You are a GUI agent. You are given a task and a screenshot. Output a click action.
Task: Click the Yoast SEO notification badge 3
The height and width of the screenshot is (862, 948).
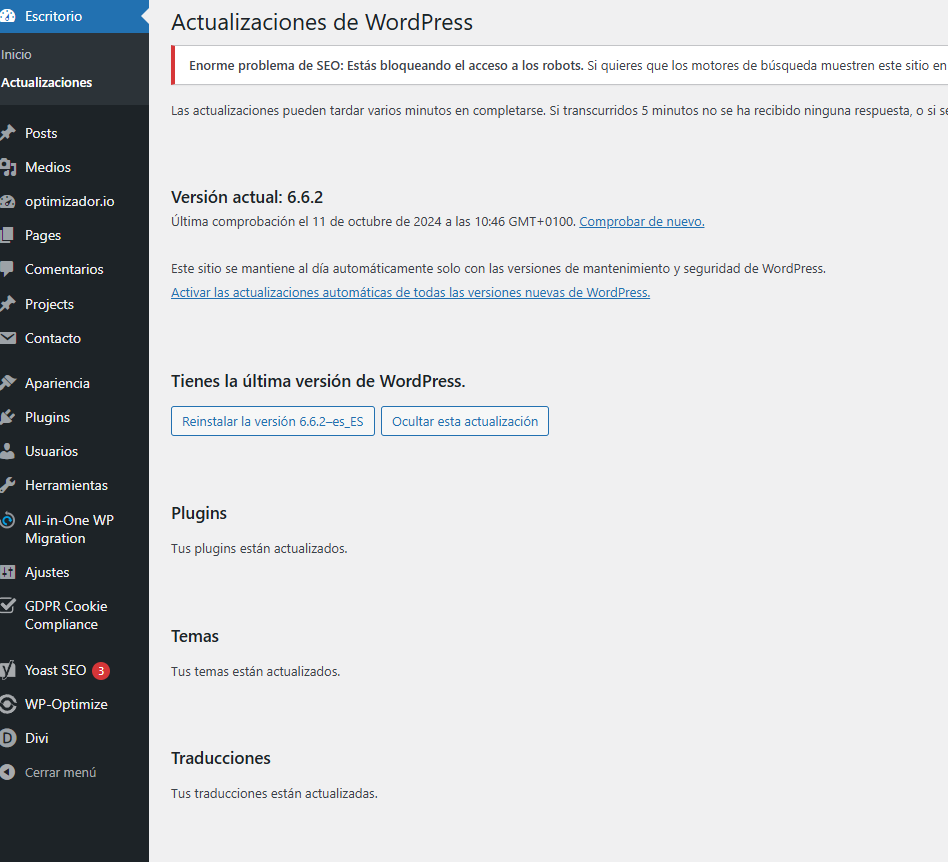[x=101, y=670]
